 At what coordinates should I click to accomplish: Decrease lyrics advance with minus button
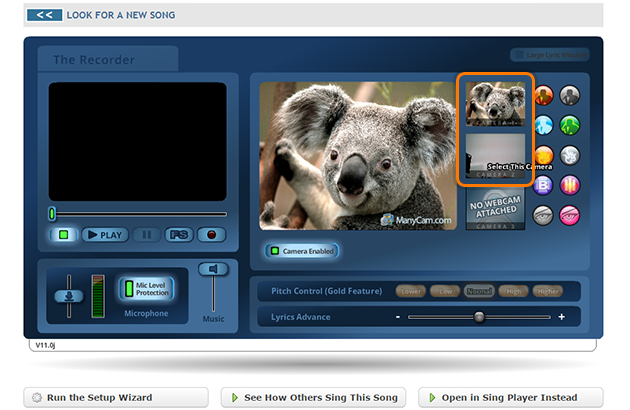(x=398, y=317)
